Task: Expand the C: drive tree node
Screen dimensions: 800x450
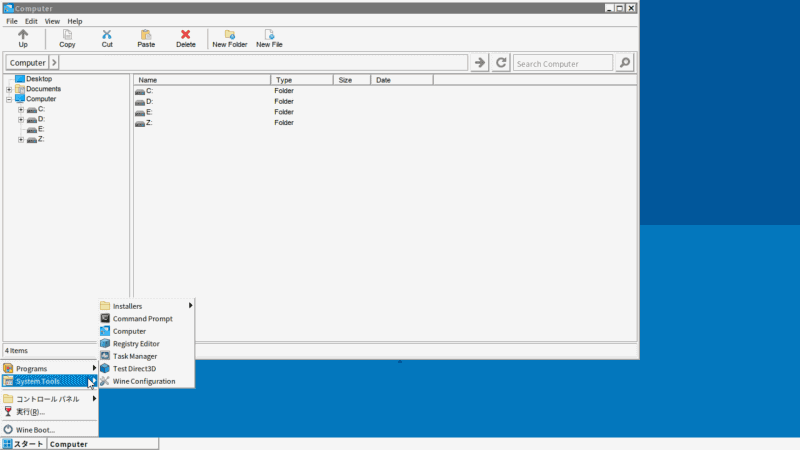Action: point(21,110)
